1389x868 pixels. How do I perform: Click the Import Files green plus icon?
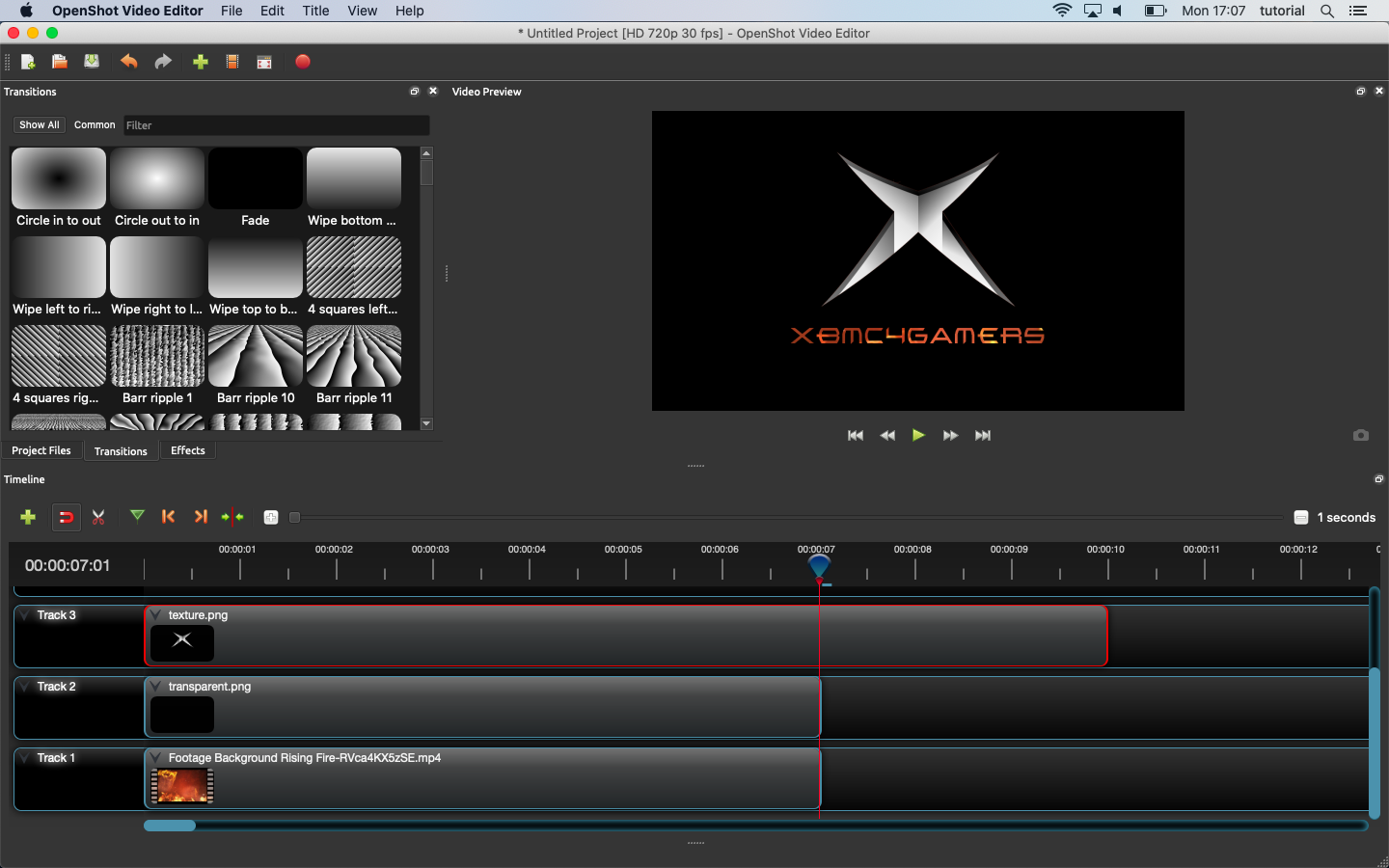tap(201, 62)
